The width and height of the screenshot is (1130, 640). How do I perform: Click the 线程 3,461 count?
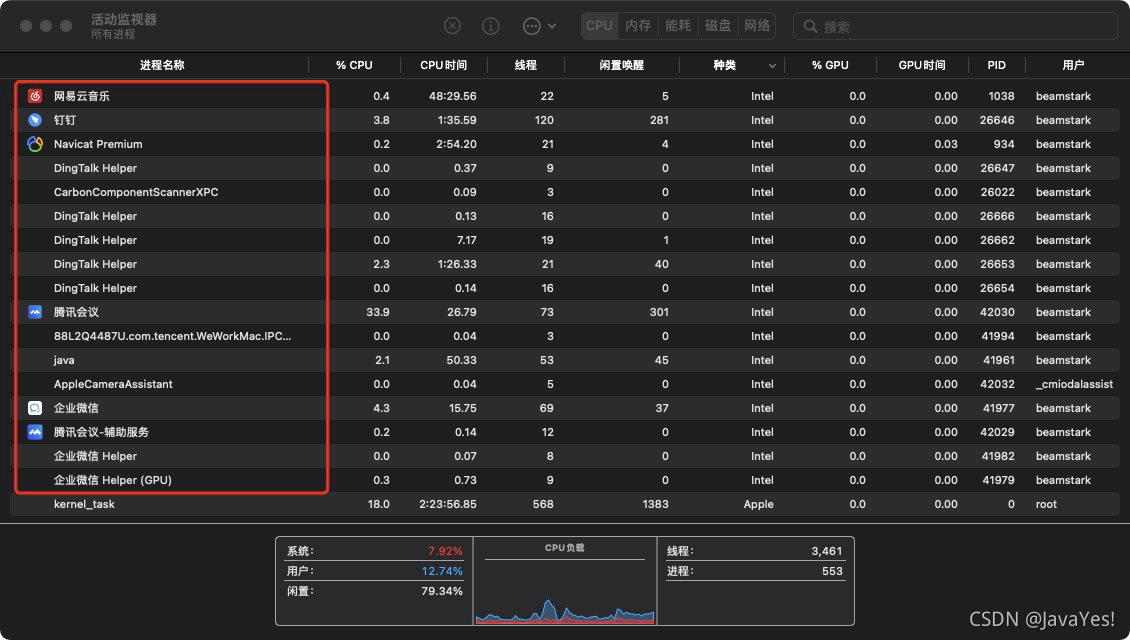tap(755, 551)
